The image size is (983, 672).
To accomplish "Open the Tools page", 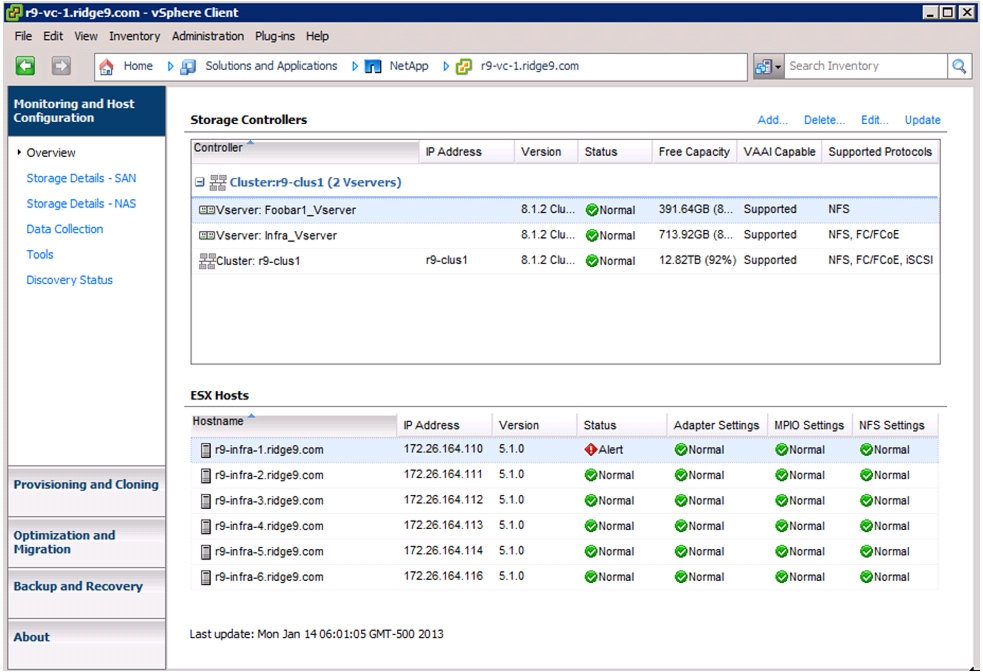I will (39, 255).
